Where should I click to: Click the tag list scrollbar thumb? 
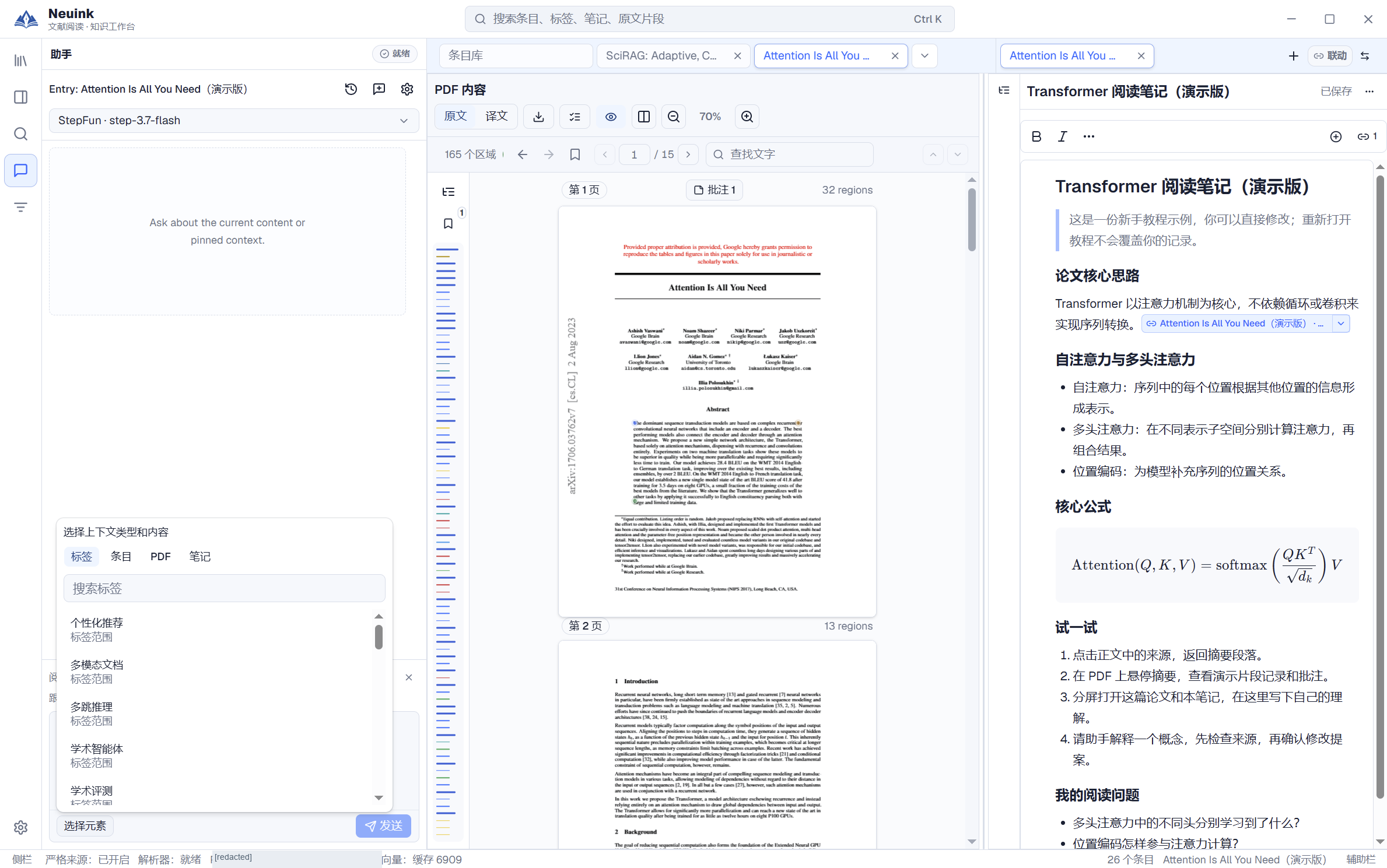point(379,637)
